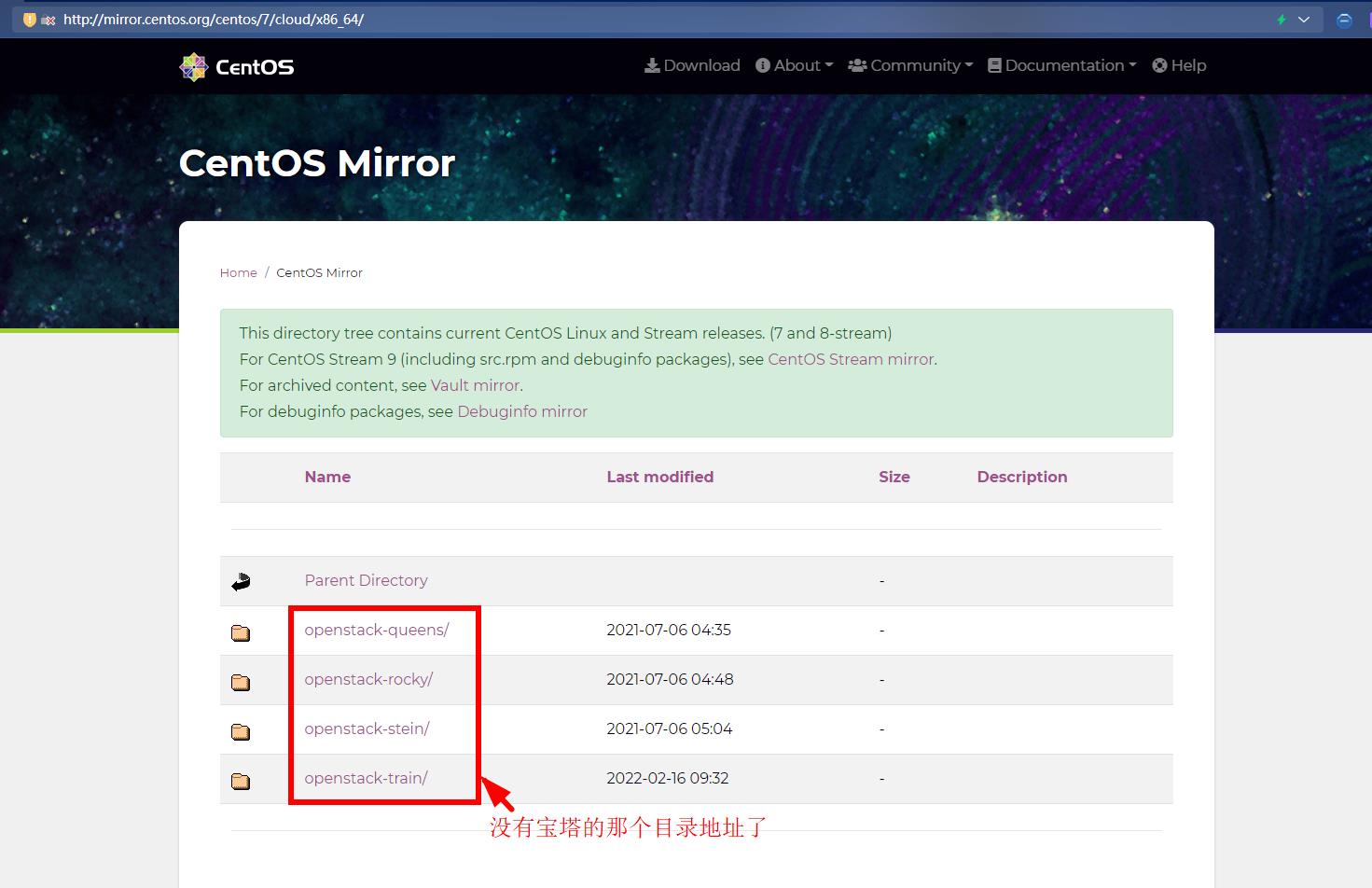
Task: Click folder icon for openstack-stein row
Action: [x=241, y=731]
